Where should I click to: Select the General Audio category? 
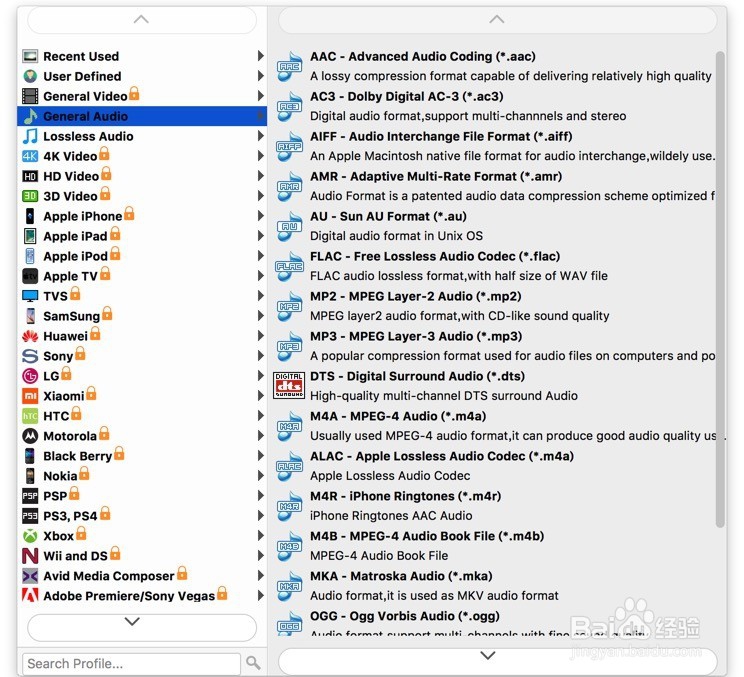pos(142,116)
